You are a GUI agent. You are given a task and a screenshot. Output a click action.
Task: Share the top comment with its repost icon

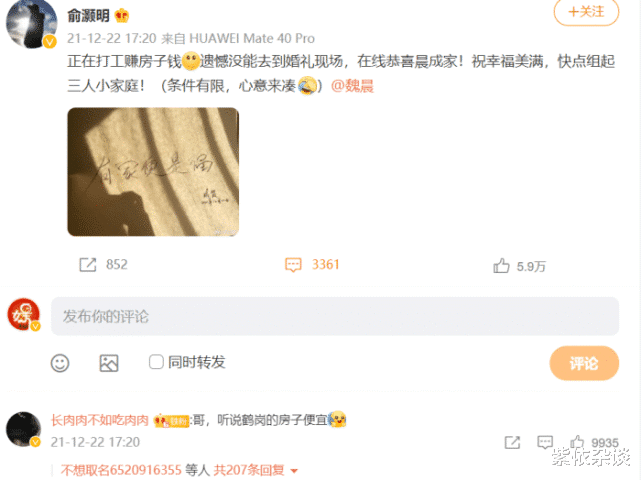click(512, 442)
